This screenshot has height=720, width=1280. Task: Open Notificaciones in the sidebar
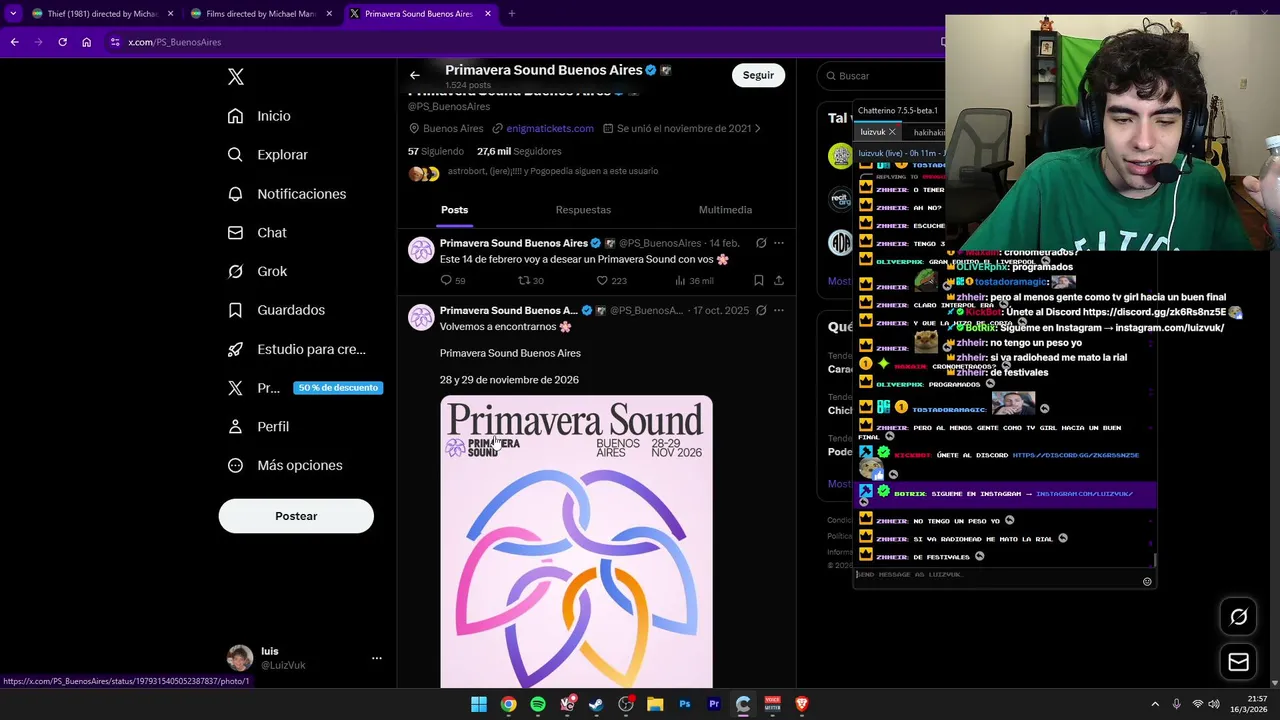pos(287,194)
